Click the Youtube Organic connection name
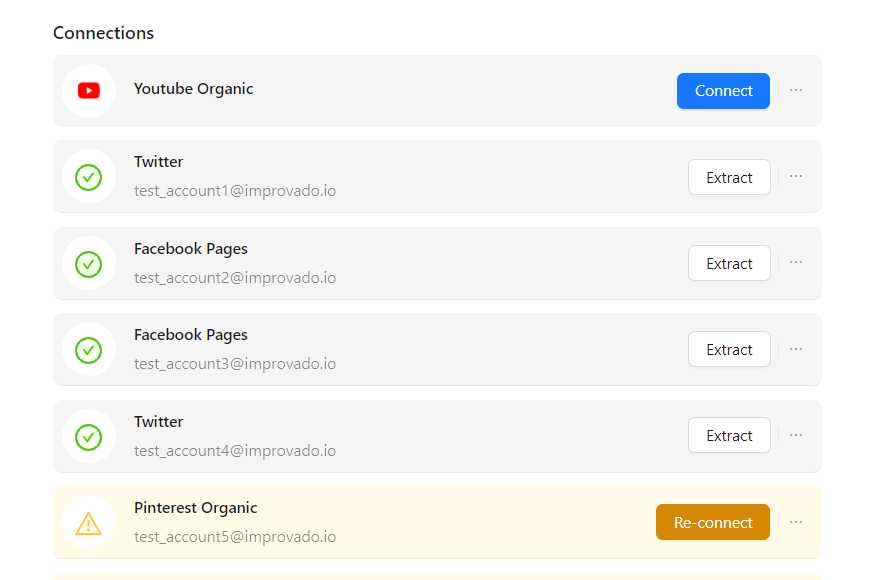876x580 pixels. [x=193, y=89]
